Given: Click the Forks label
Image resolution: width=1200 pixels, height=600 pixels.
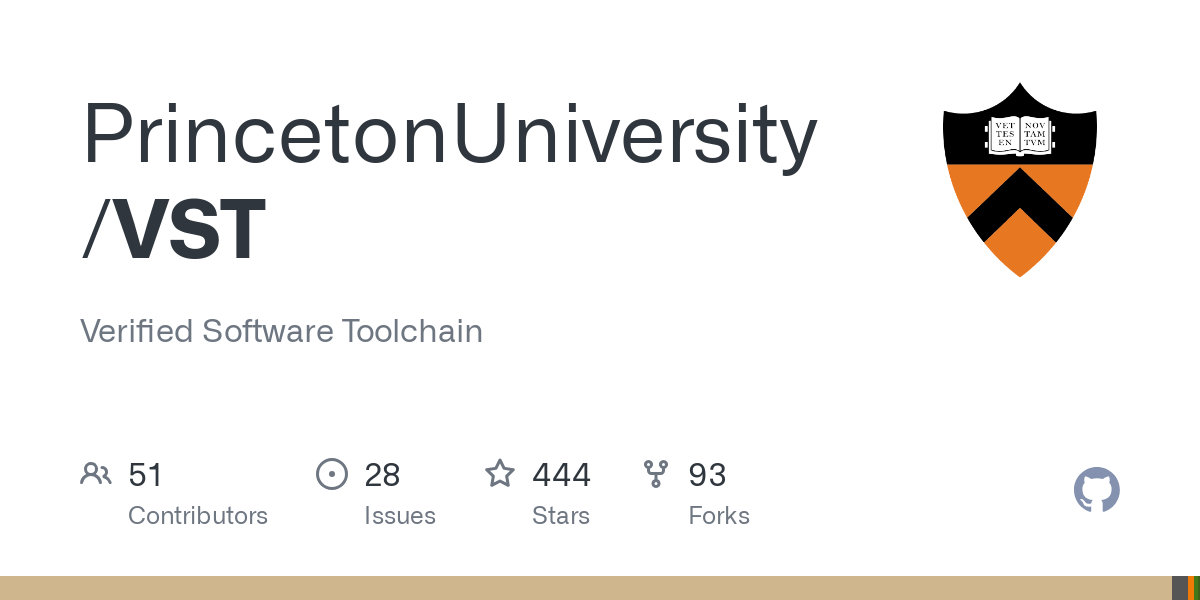Looking at the screenshot, I should click(x=719, y=516).
